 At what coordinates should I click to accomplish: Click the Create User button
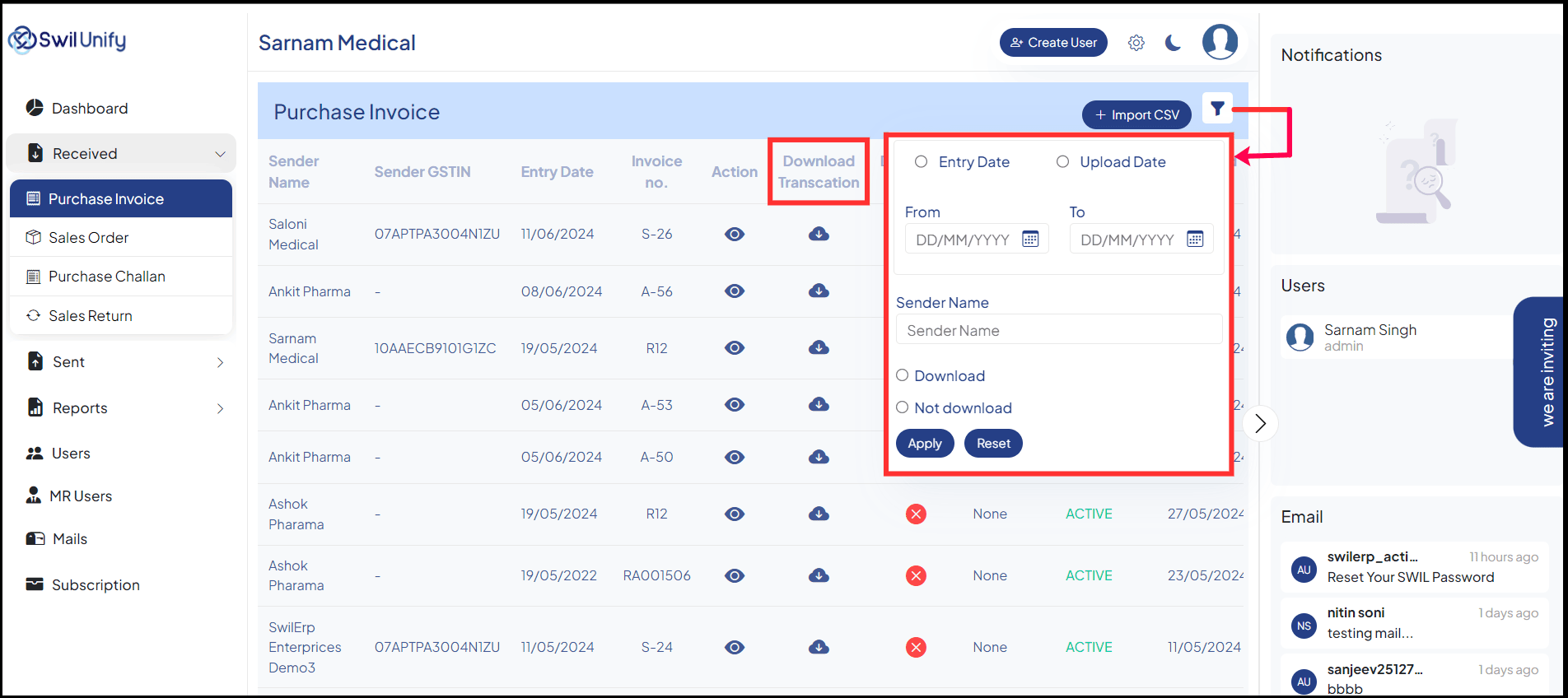click(1053, 43)
